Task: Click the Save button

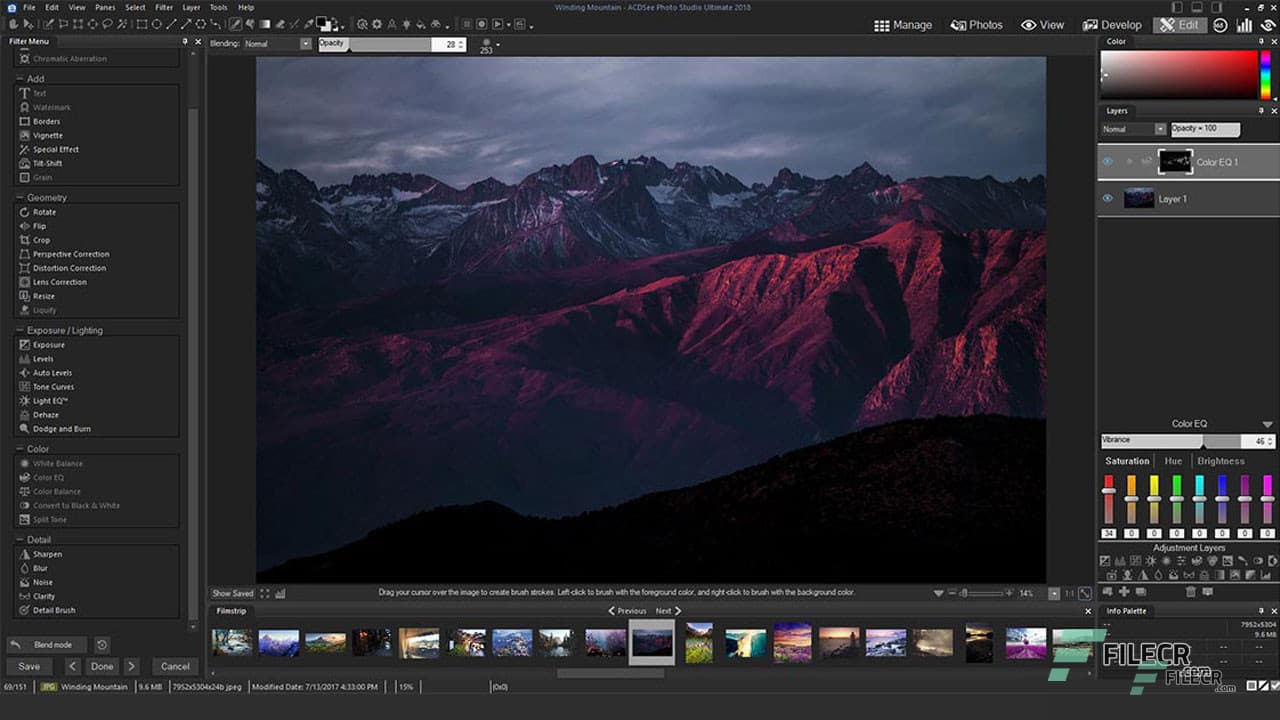Action: pos(28,665)
